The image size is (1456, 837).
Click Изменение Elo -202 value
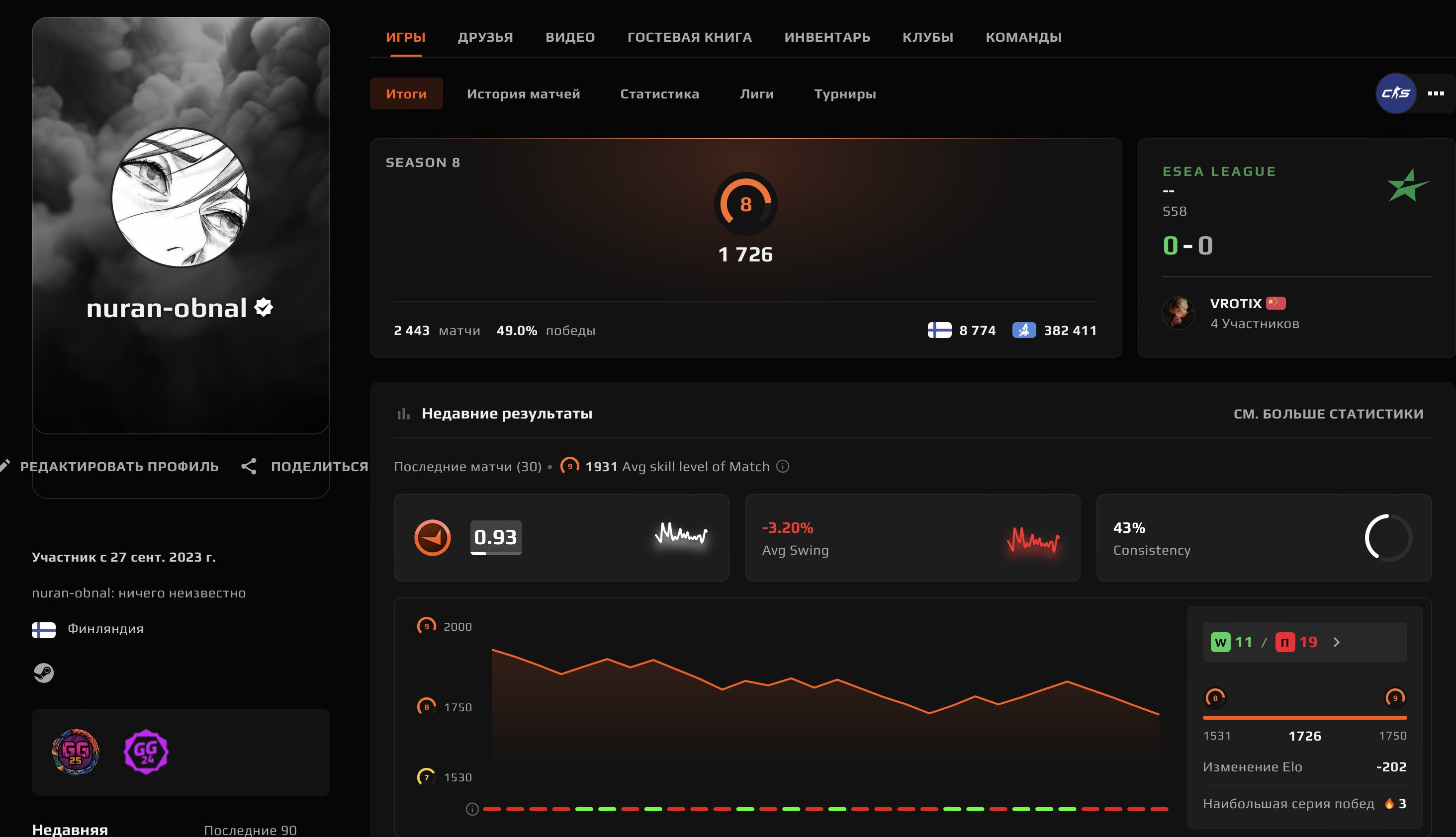pos(1391,767)
